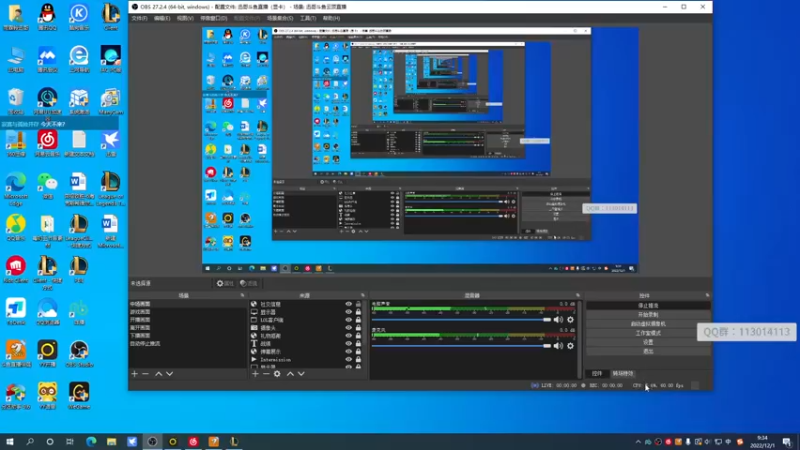Image resolution: width=800 pixels, height=450 pixels.
Task: Open File Explorer from the taskbar
Action: 111,441
